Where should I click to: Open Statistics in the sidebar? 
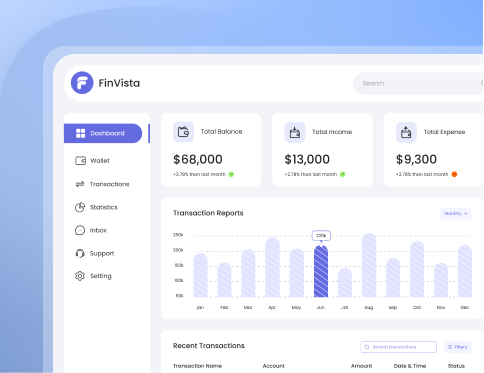point(96,207)
